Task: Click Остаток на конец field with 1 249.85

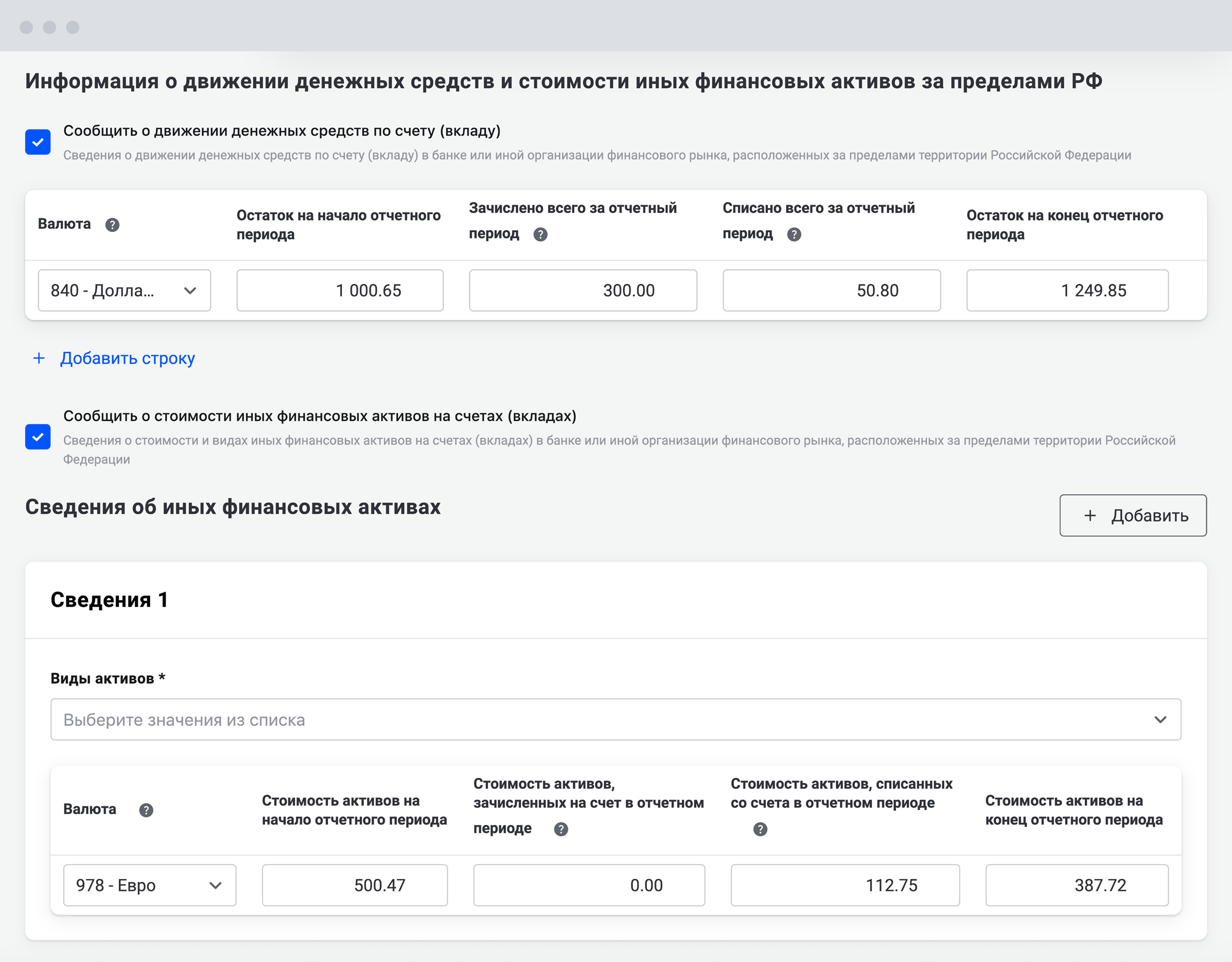Action: pos(1067,291)
